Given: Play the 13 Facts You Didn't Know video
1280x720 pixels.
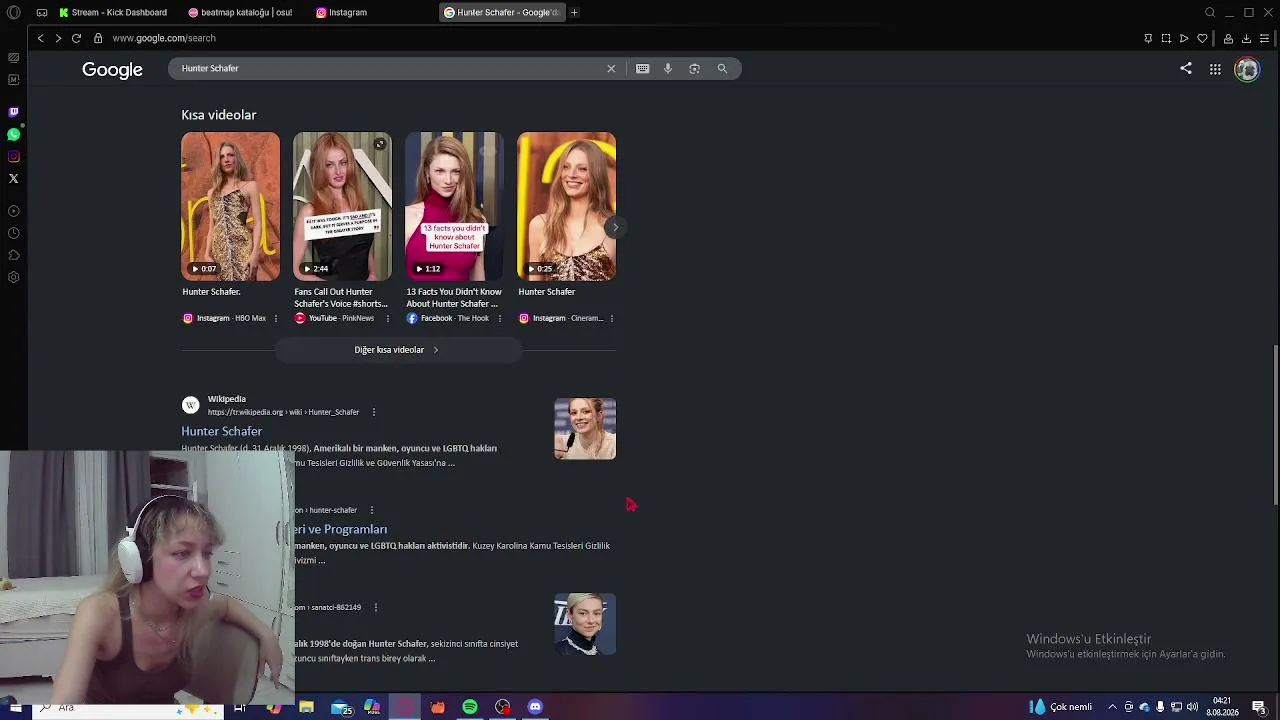Looking at the screenshot, I should pos(454,206).
